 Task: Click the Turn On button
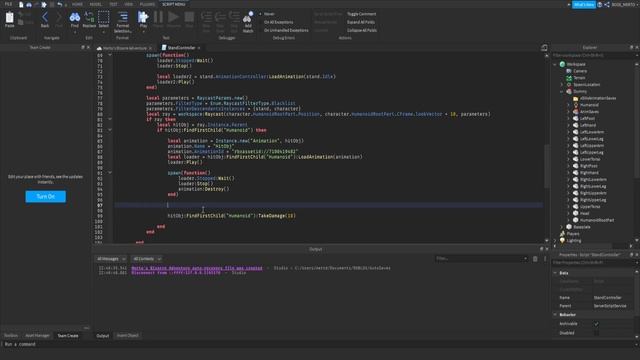pyautogui.click(x=45, y=196)
